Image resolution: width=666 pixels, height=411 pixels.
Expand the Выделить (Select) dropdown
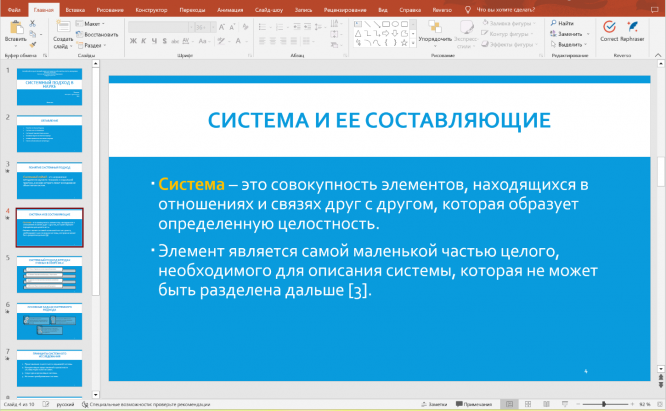570,45
